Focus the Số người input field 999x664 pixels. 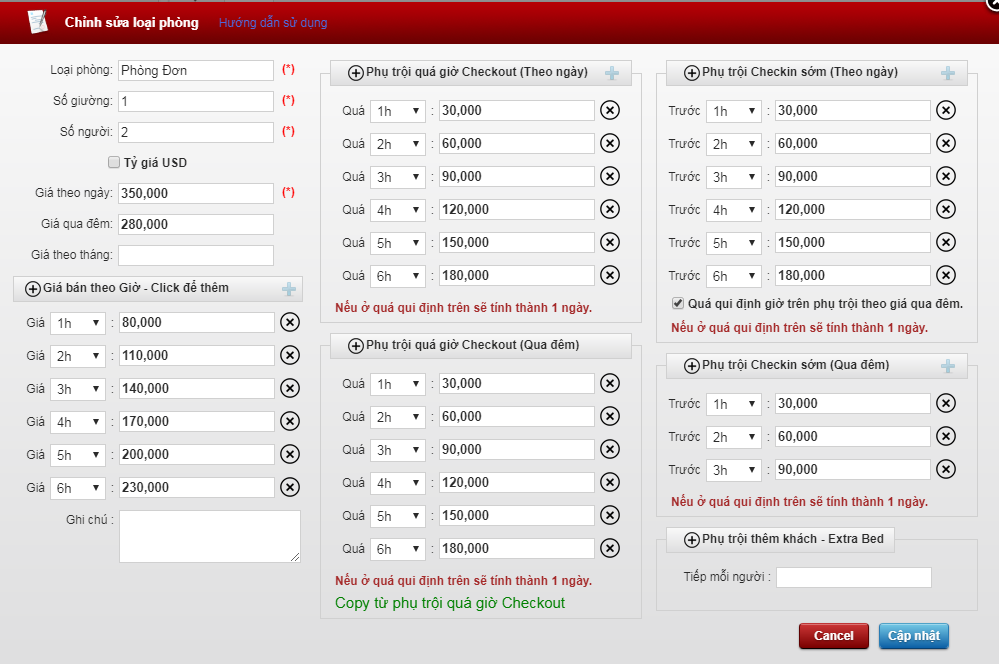[x=196, y=133]
